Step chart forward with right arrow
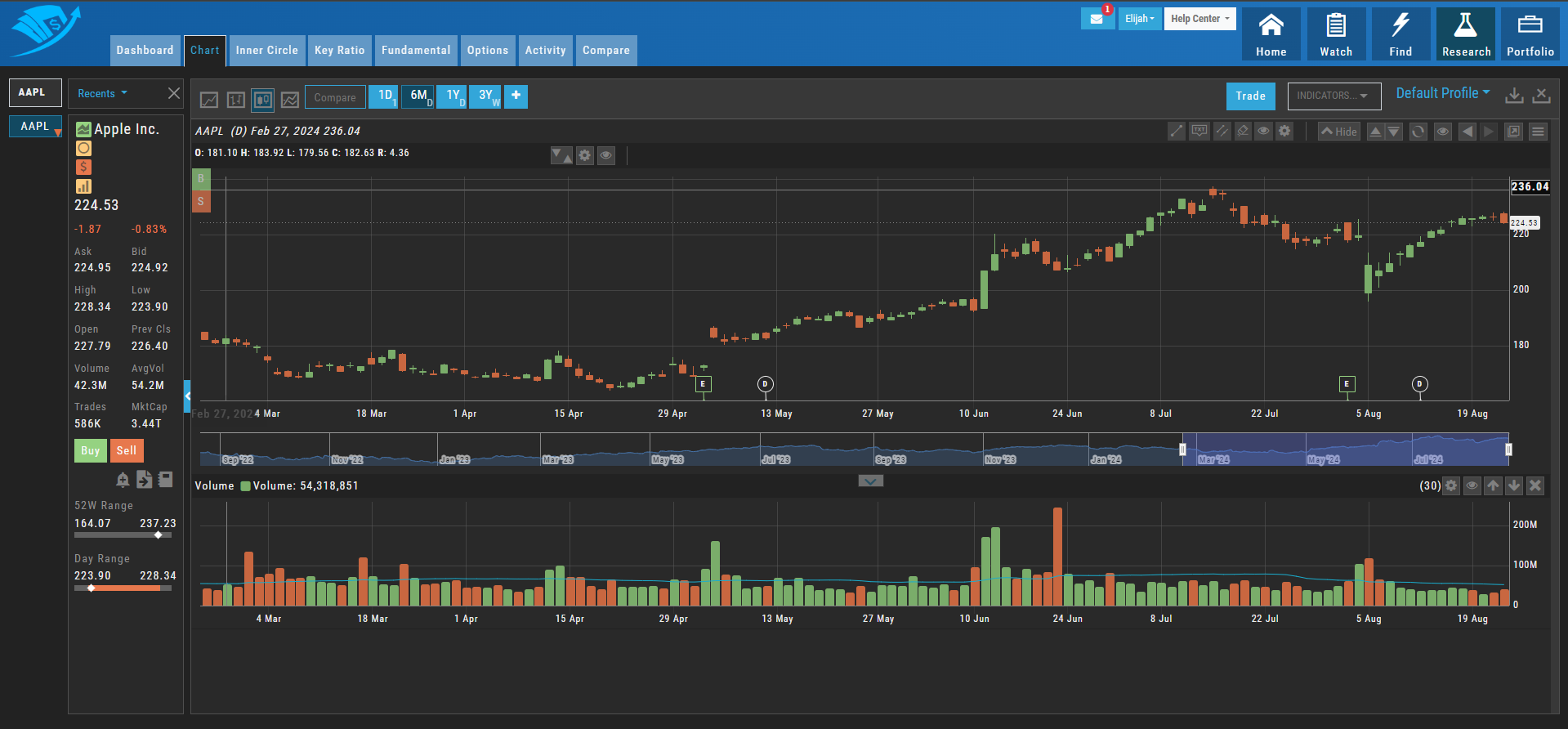The image size is (1568, 729). 1490,132
